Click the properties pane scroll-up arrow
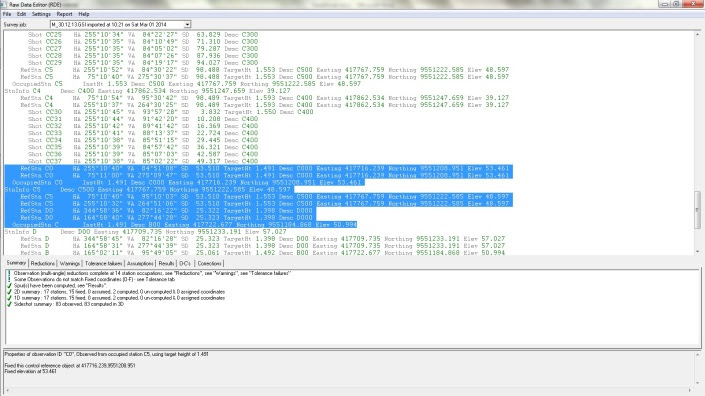 697,355
